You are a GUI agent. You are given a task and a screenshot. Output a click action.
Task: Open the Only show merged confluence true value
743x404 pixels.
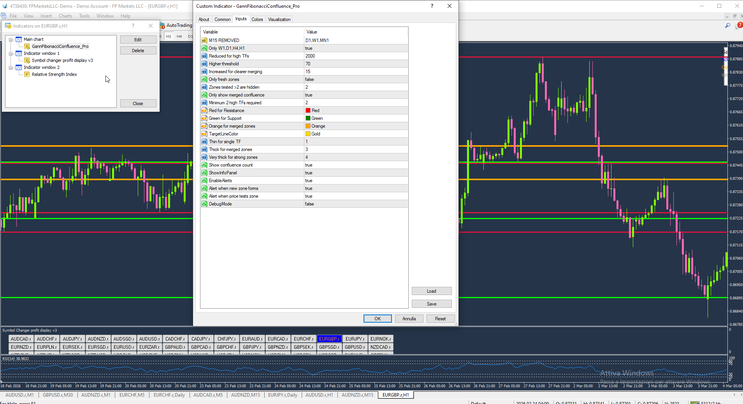(355, 95)
